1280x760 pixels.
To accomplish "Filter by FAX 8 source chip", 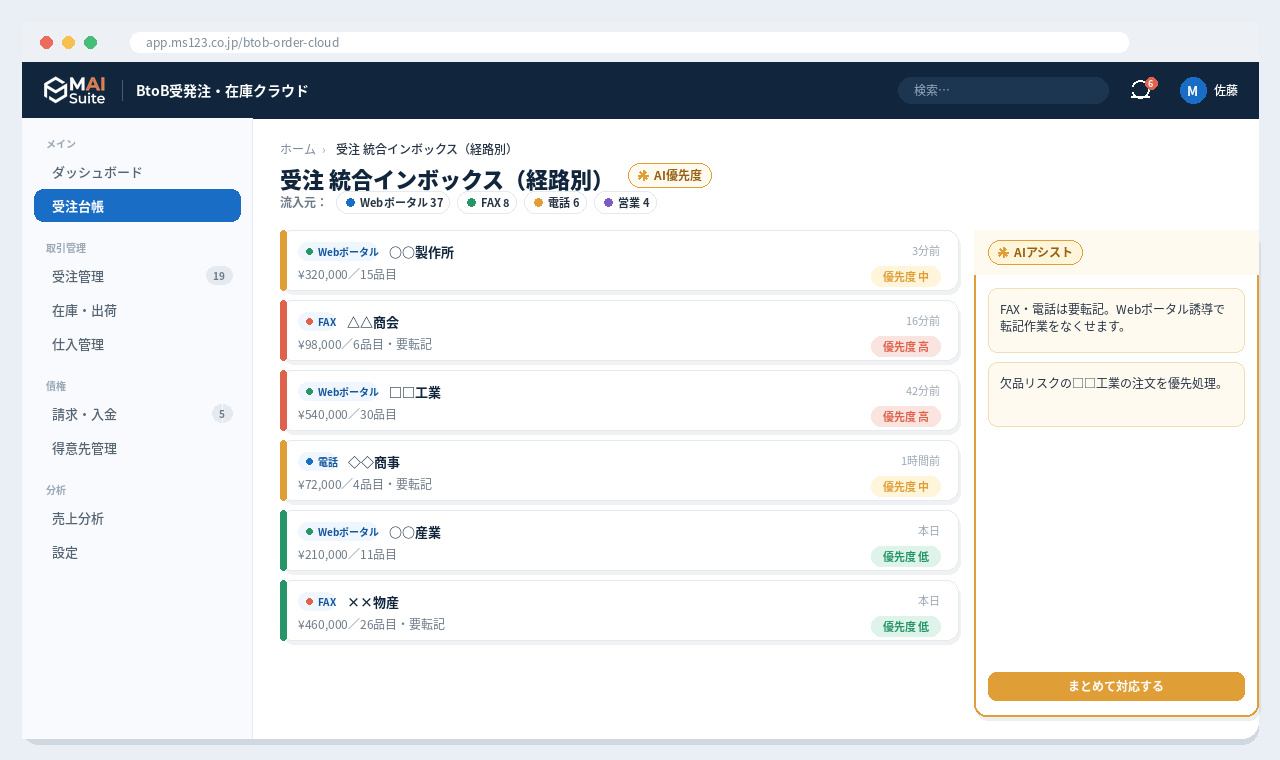I will (487, 202).
